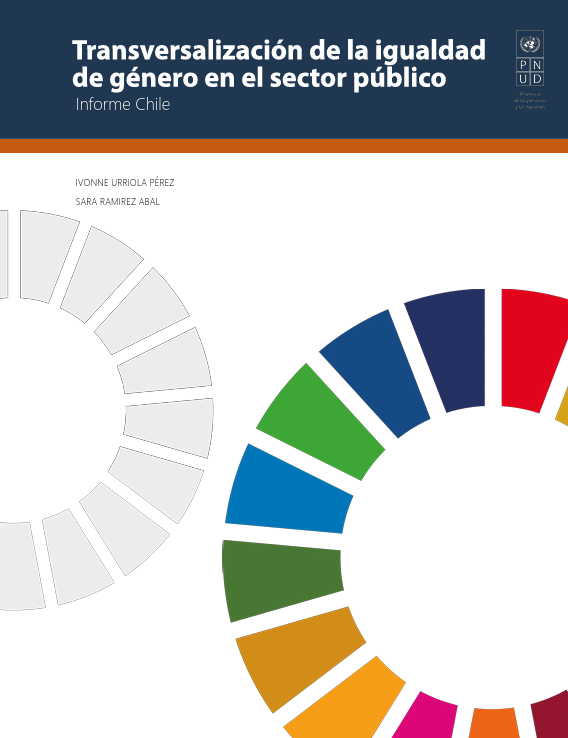Click the mustard brown wheel segment
The width and height of the screenshot is (568, 738).
[299, 658]
